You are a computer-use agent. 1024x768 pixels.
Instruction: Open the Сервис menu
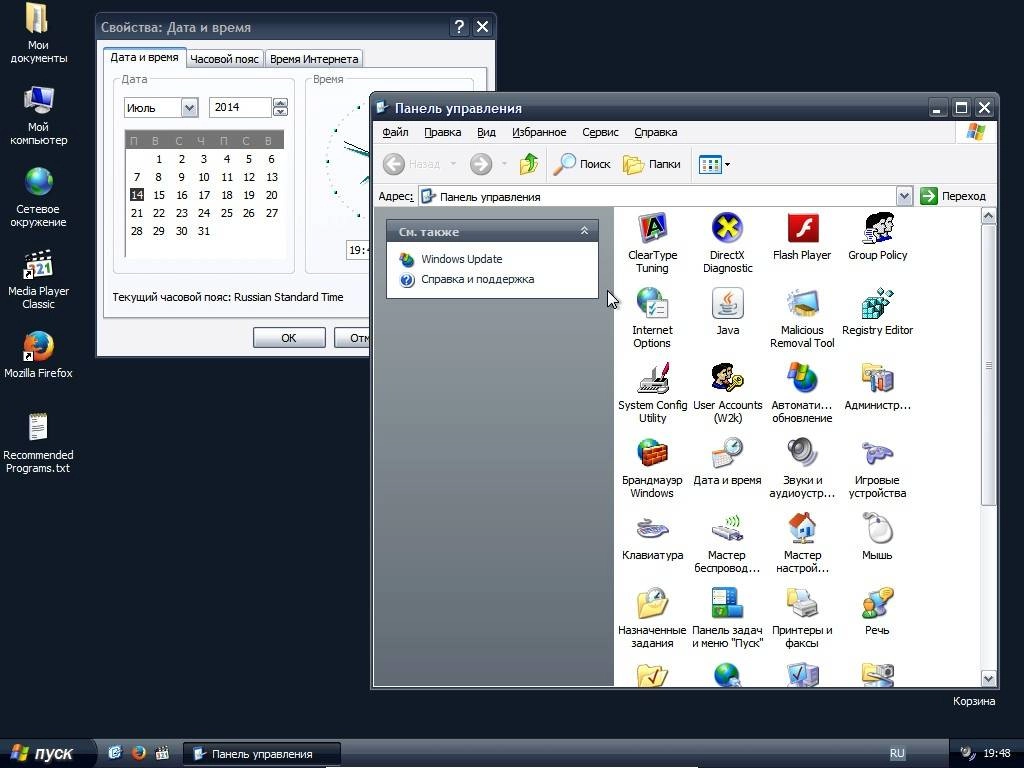click(x=600, y=132)
